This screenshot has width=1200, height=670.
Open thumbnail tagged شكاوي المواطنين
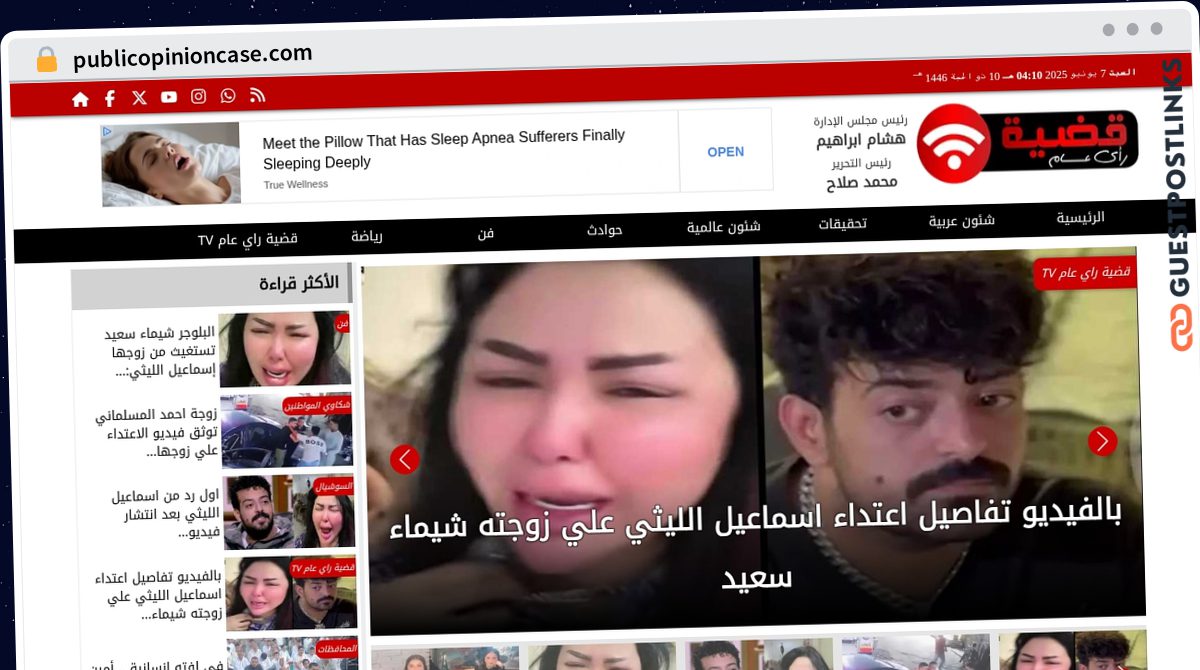287,431
